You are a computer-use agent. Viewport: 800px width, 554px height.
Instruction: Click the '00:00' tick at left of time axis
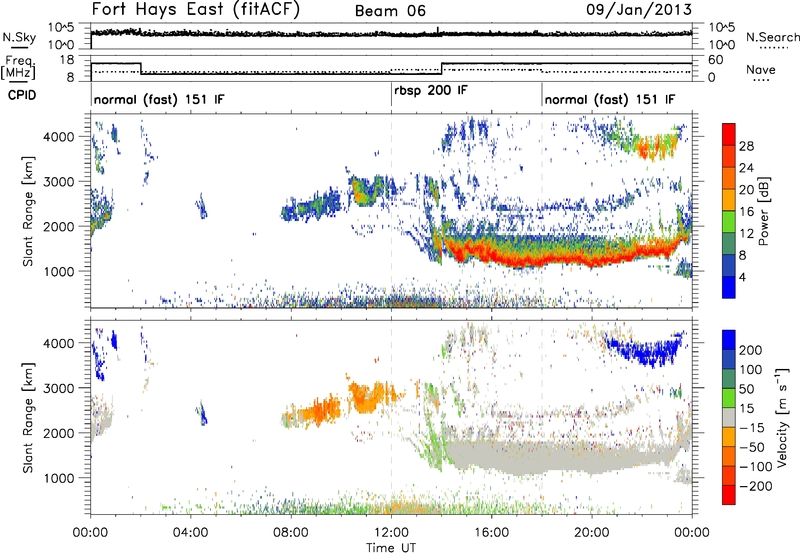[91, 533]
